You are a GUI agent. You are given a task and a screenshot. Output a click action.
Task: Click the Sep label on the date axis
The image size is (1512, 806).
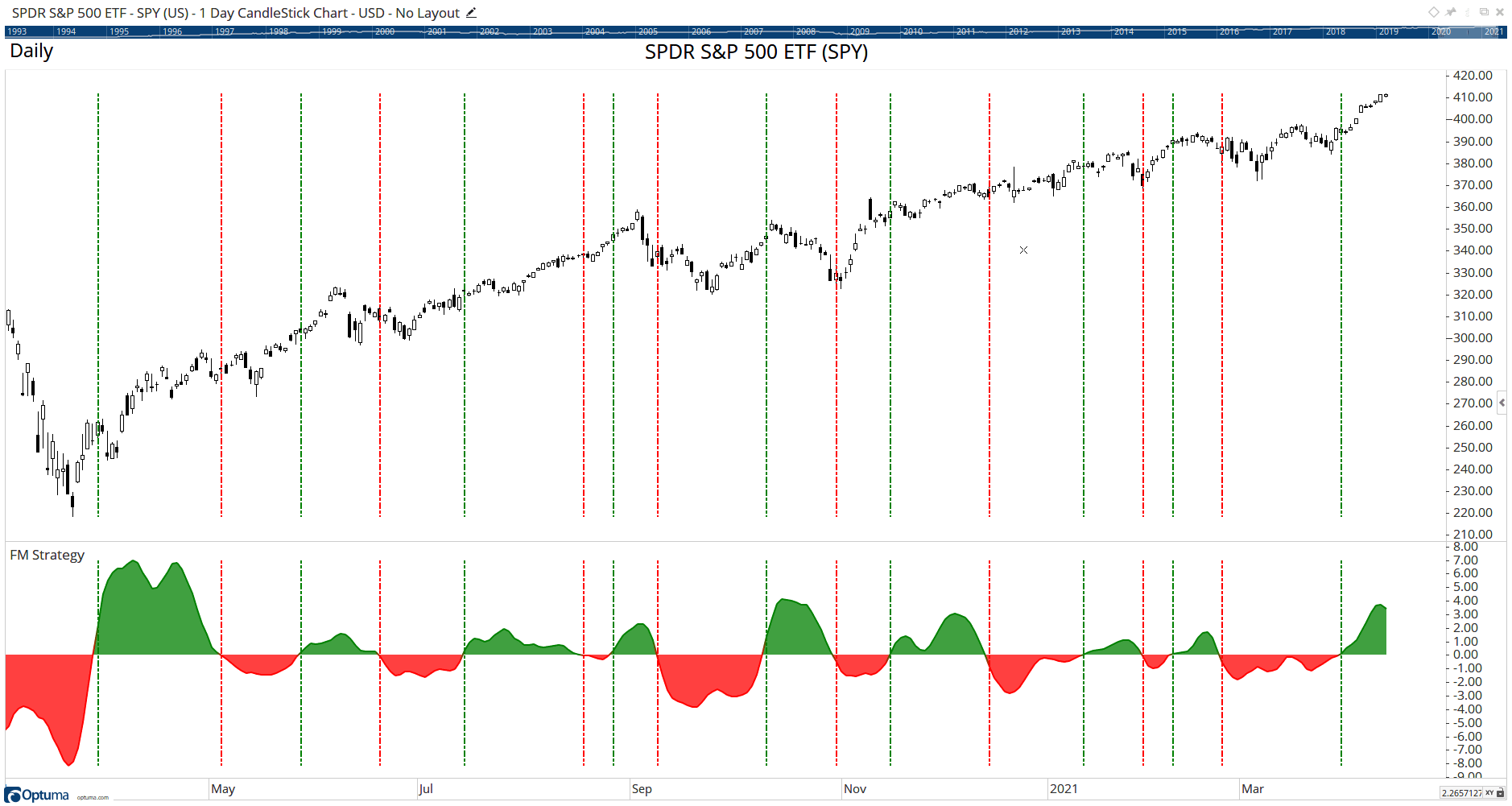click(x=642, y=789)
